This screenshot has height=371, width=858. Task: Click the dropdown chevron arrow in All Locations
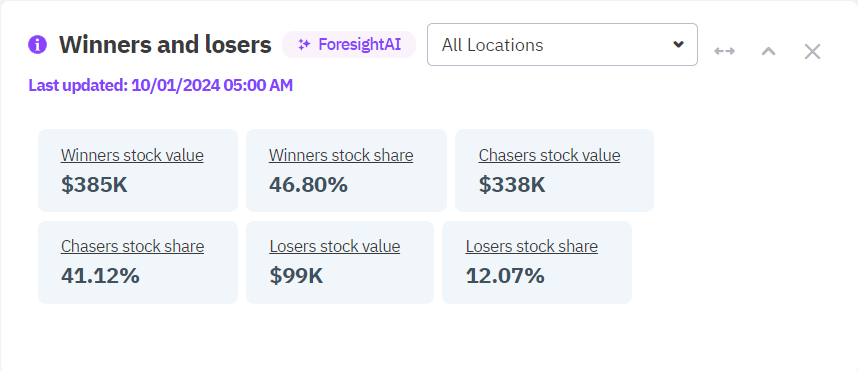click(678, 44)
